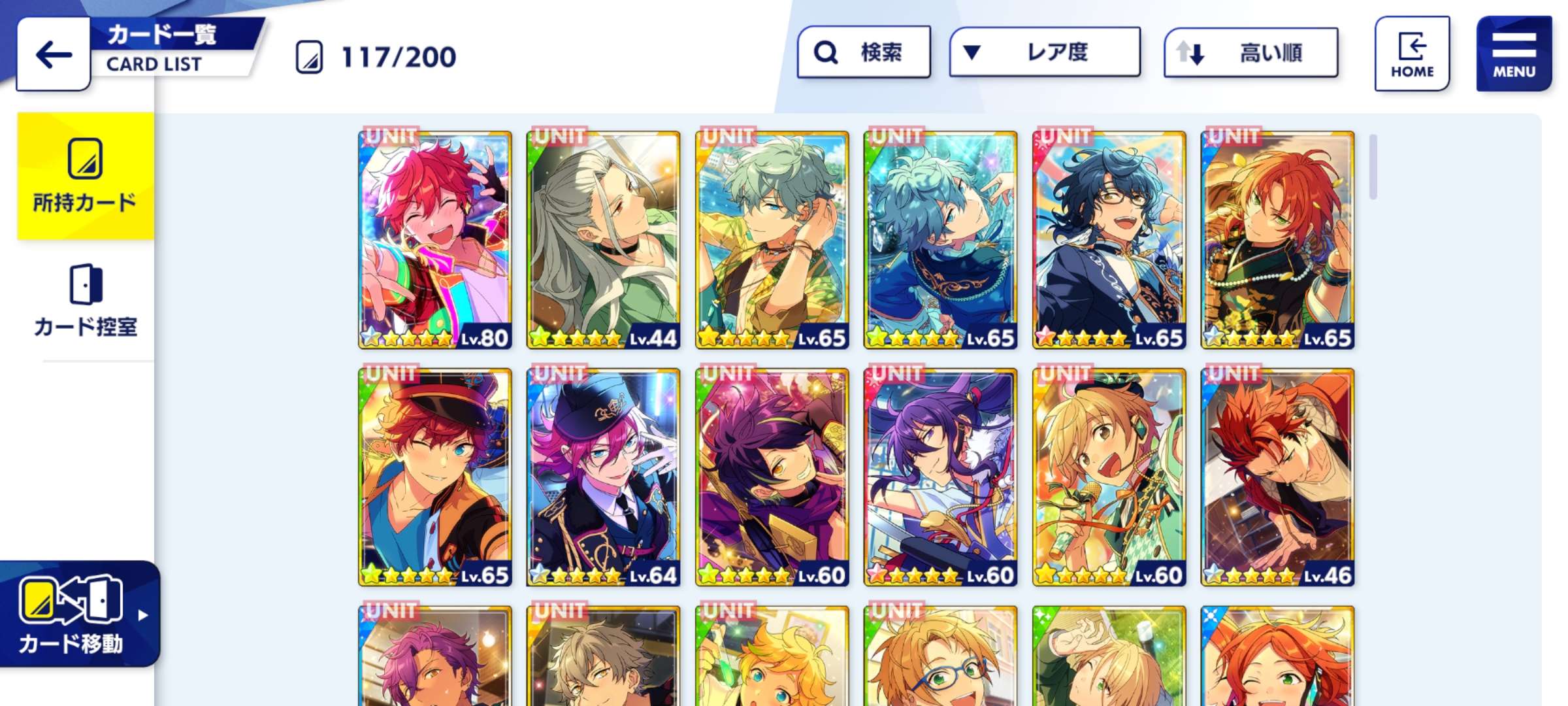Select the red-haired Lv.80 card

[x=434, y=239]
